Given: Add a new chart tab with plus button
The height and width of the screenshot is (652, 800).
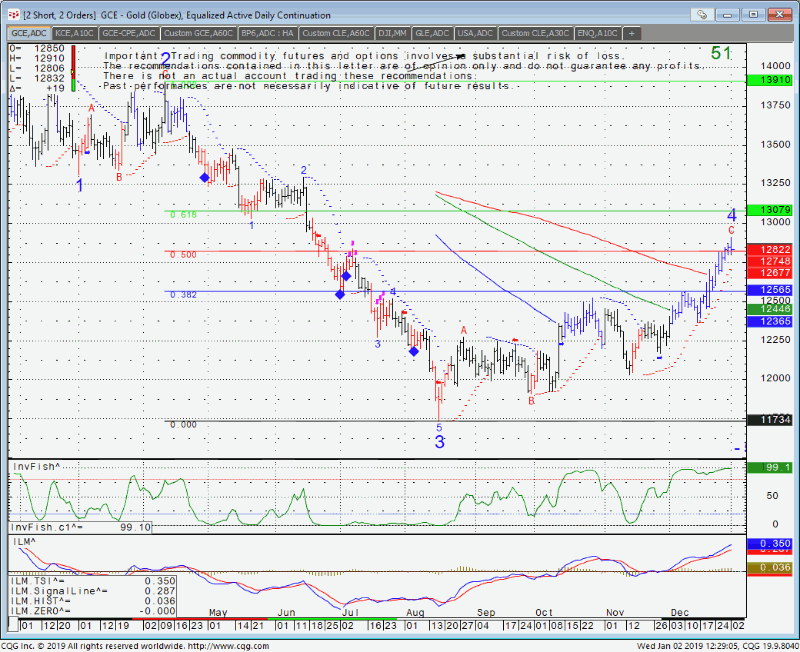Looking at the screenshot, I should pyautogui.click(x=631, y=33).
